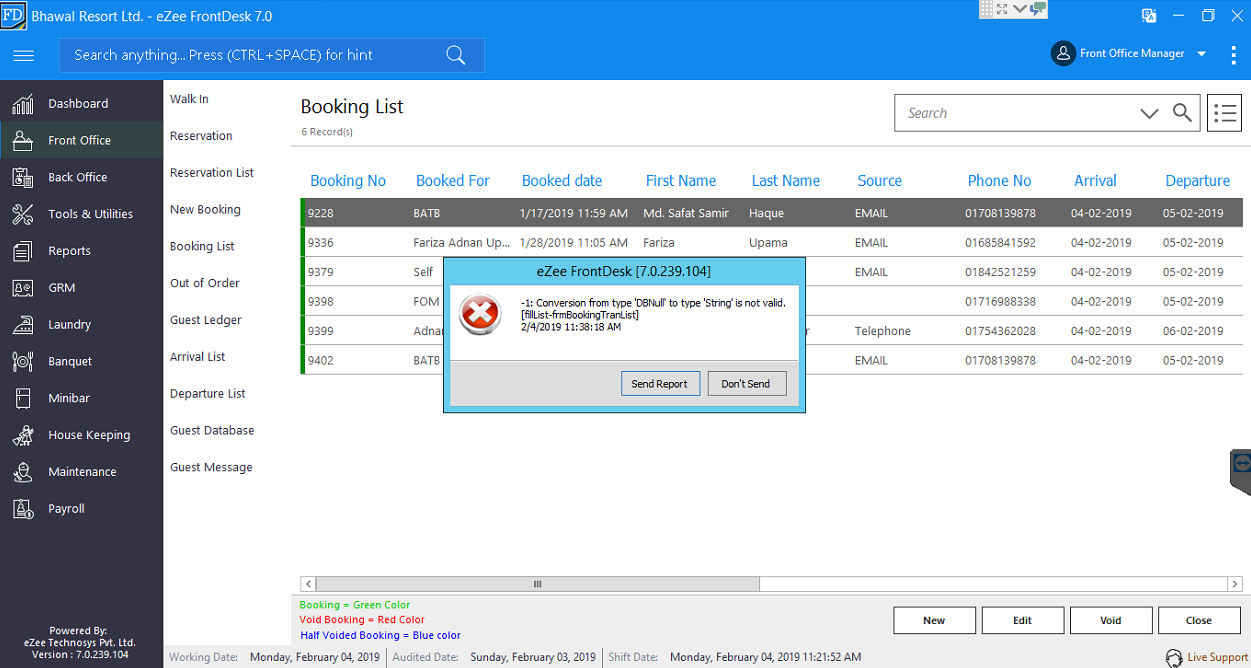The image size is (1251, 668).
Task: Open Out of Order
Action: point(205,283)
